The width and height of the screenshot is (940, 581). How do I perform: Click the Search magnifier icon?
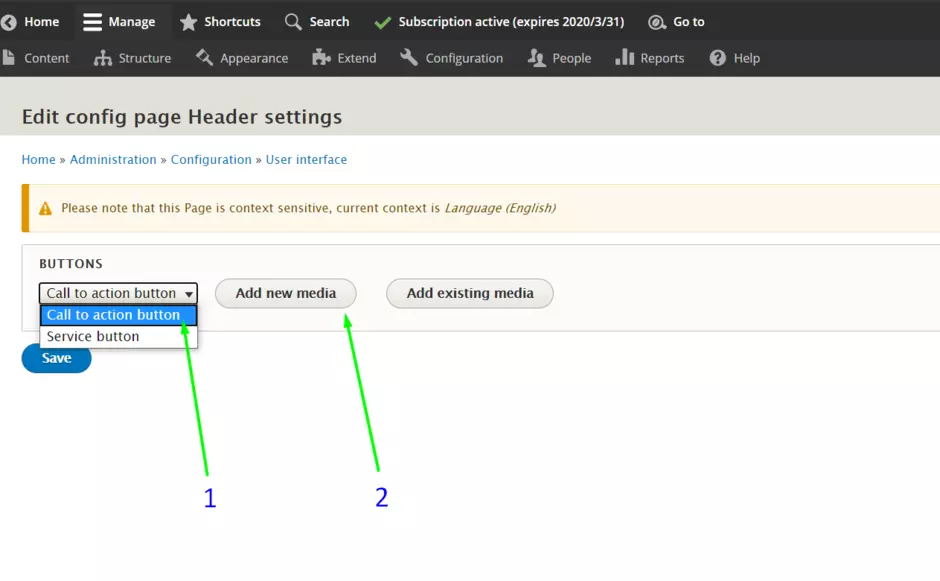coord(293,22)
